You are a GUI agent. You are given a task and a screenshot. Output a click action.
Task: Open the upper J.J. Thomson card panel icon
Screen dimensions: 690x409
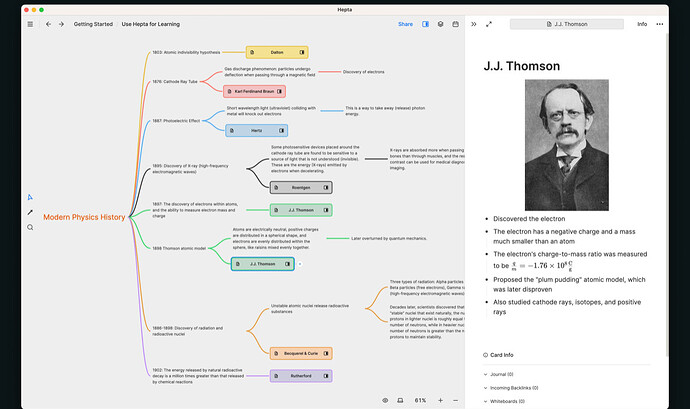pos(326,210)
